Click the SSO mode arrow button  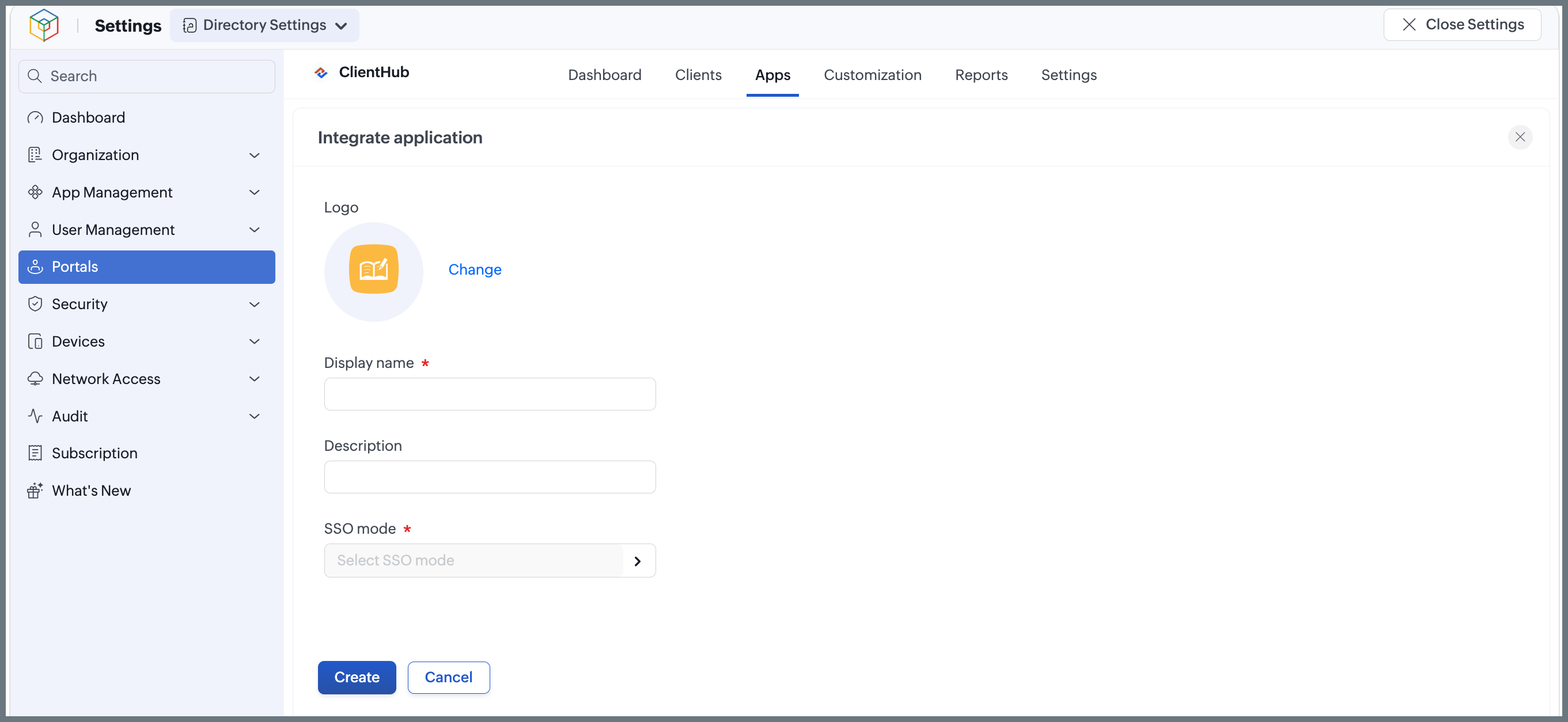coord(638,561)
